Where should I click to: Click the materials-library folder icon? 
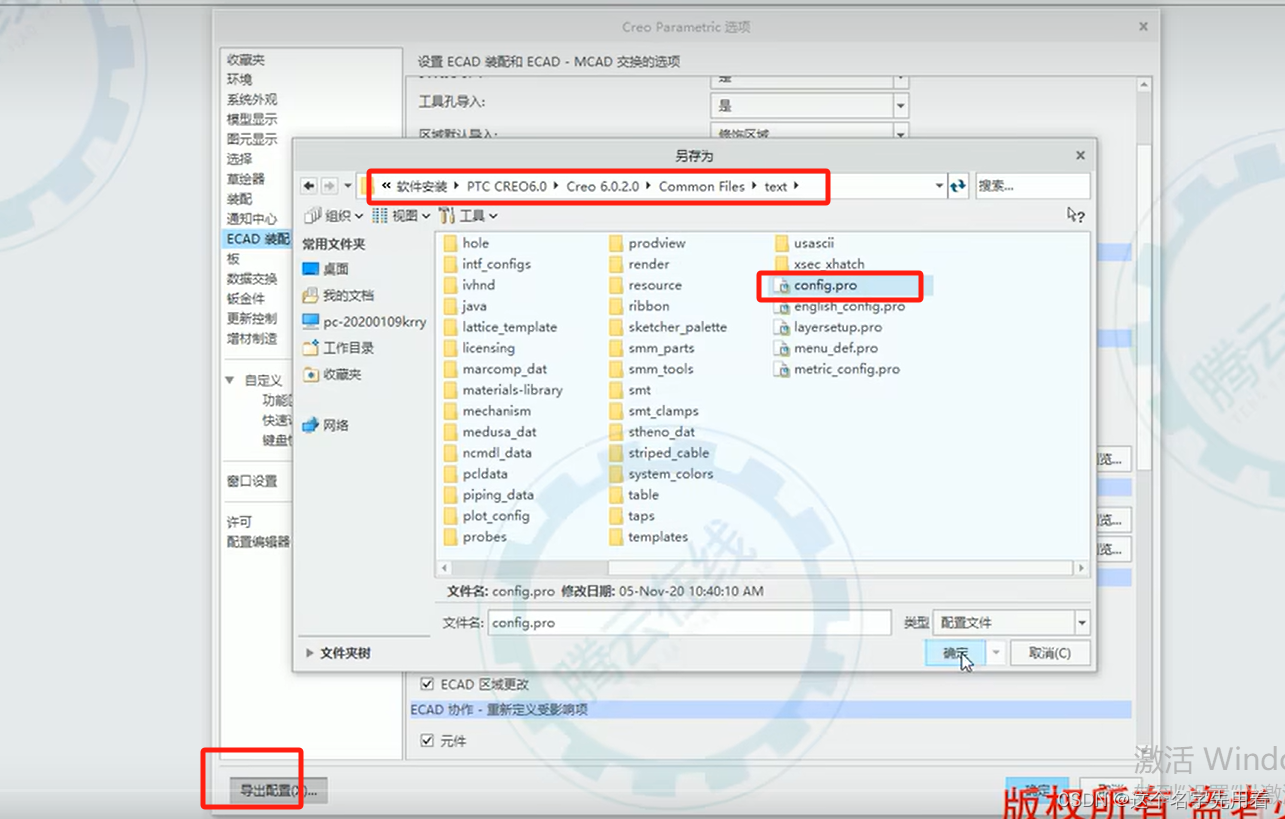[450, 390]
